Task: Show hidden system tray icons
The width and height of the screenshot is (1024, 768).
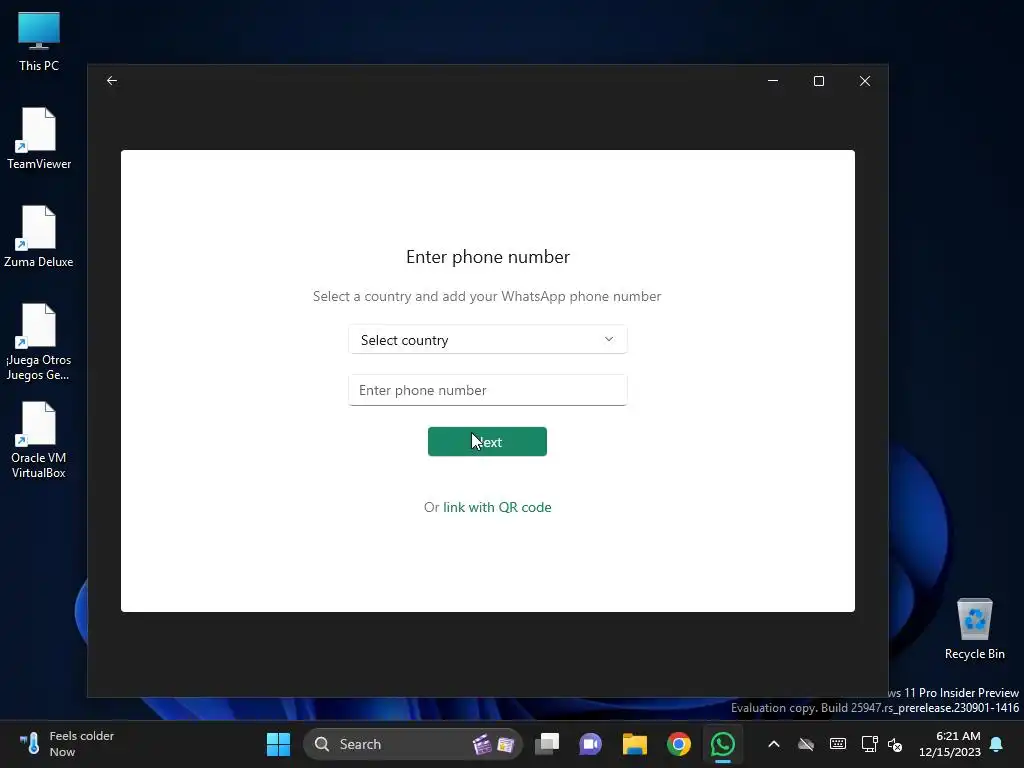Action: tap(774, 744)
